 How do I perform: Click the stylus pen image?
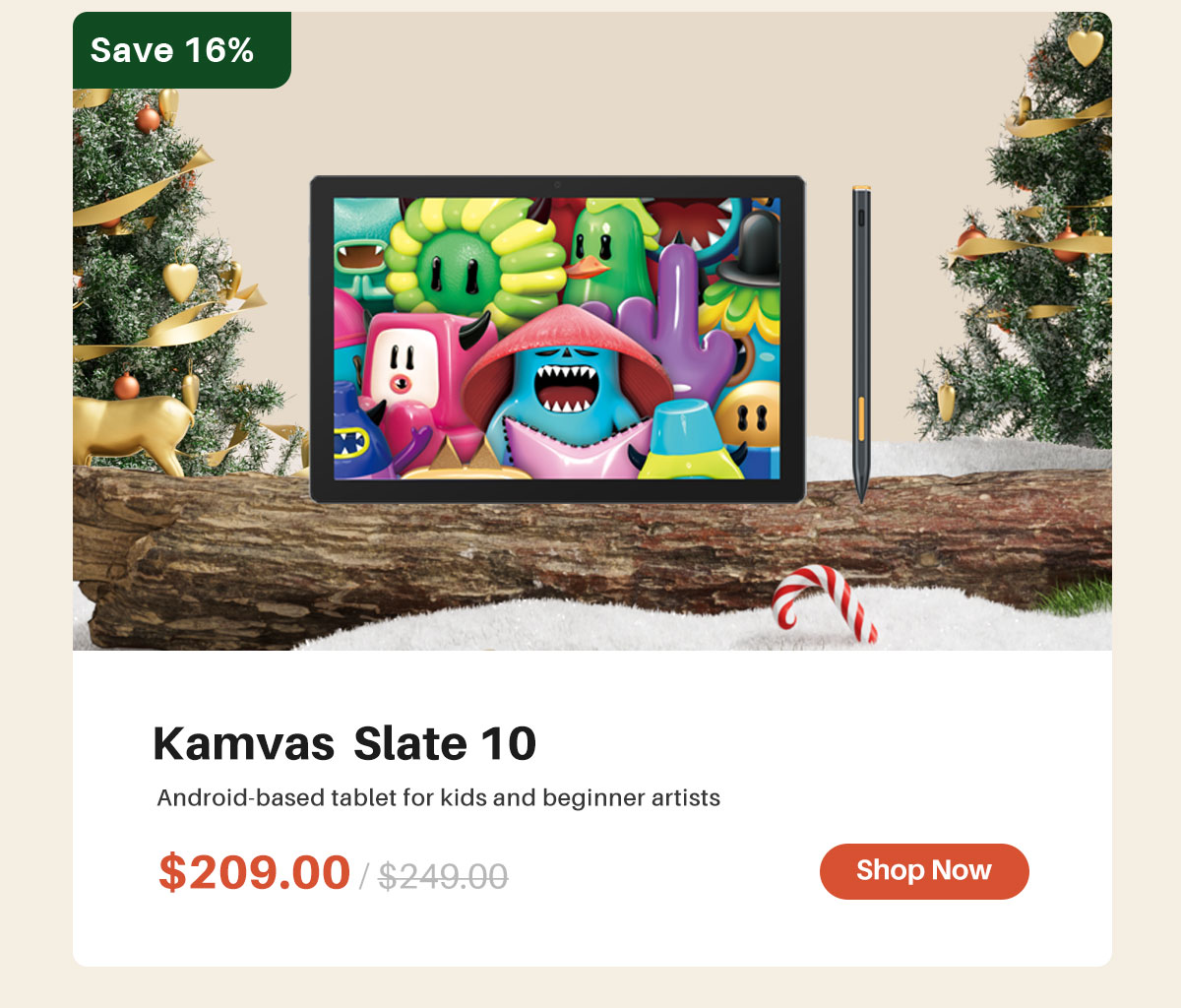[861, 343]
